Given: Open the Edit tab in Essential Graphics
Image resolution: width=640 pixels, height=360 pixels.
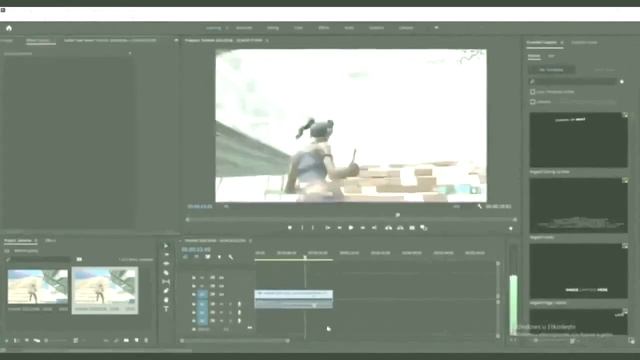Looking at the screenshot, I should pos(551,56).
